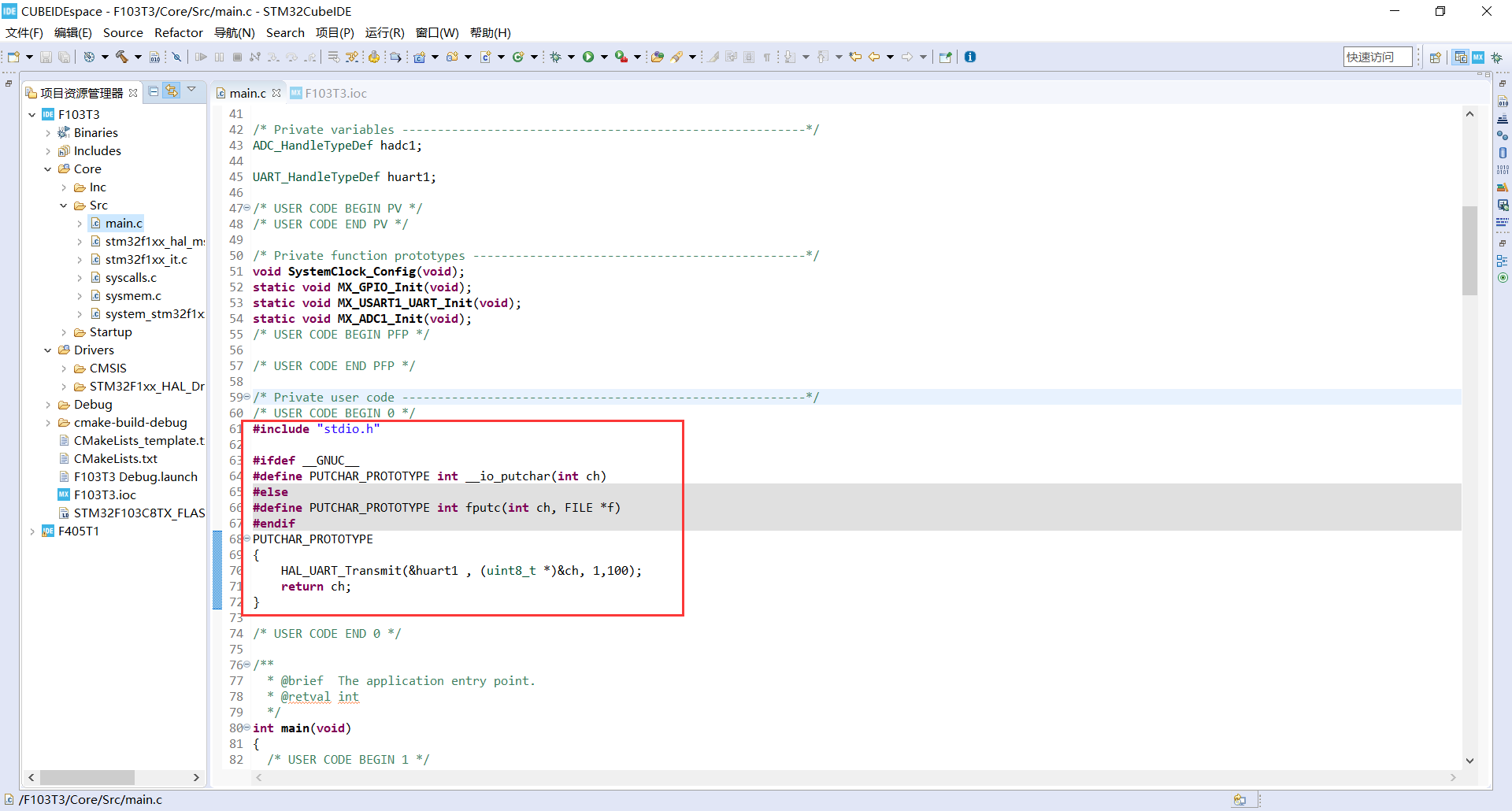Viewport: 1512px width, 811px height.
Task: Expand the Drivers CMSIS folder
Action: (x=65, y=368)
